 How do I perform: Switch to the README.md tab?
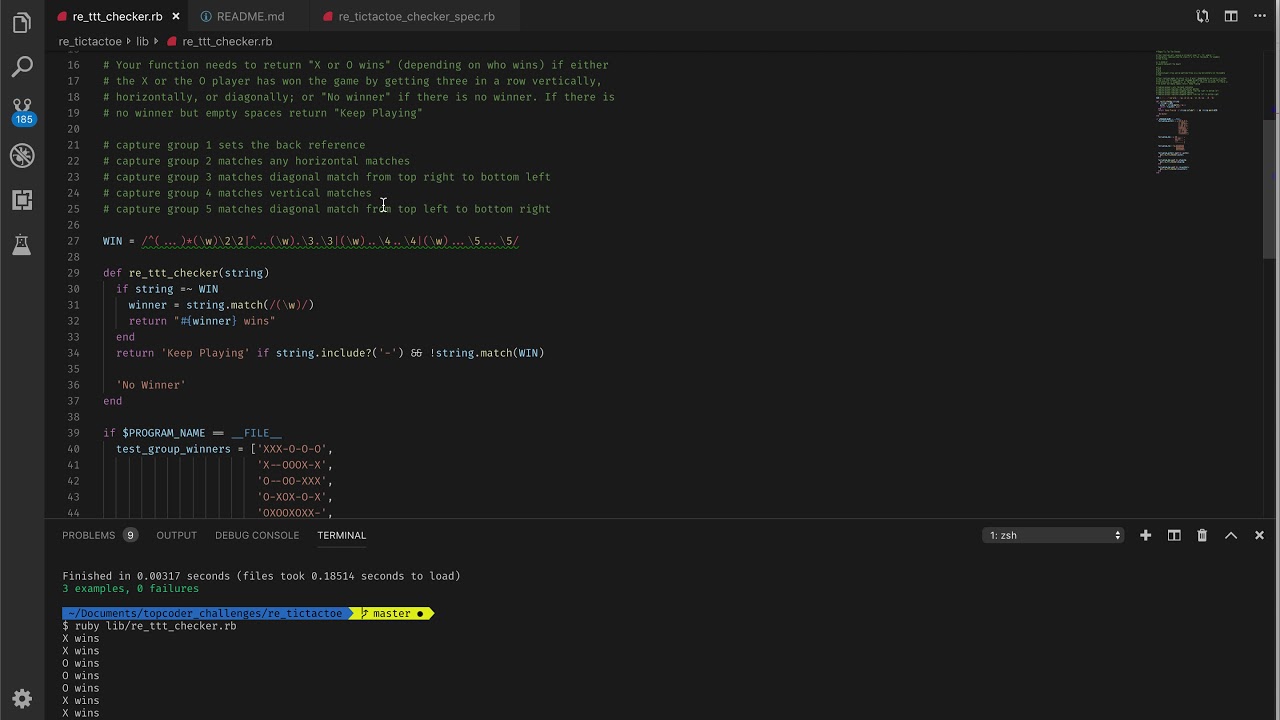[x=250, y=16]
